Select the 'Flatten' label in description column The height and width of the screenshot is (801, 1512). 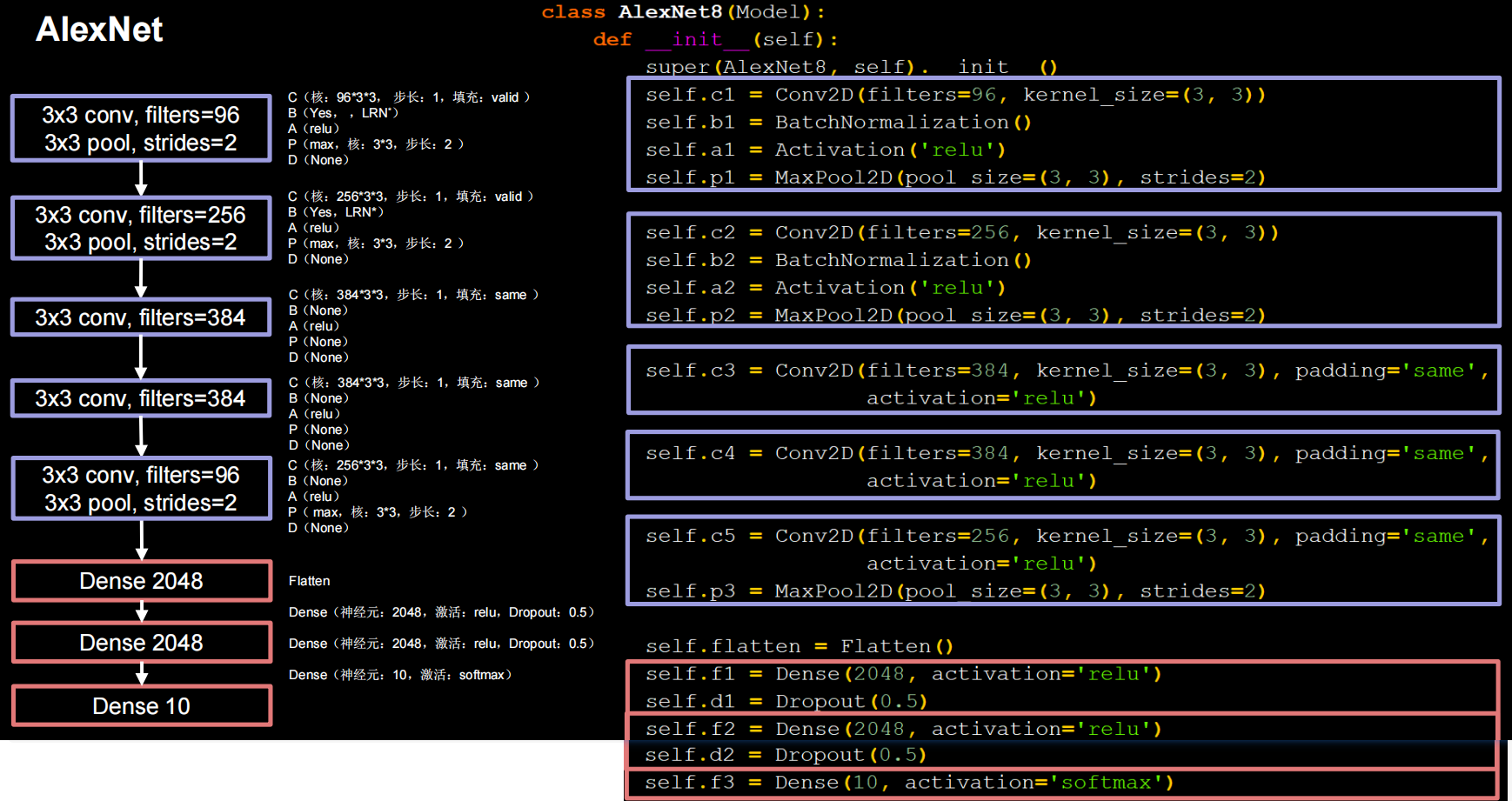coord(310,581)
